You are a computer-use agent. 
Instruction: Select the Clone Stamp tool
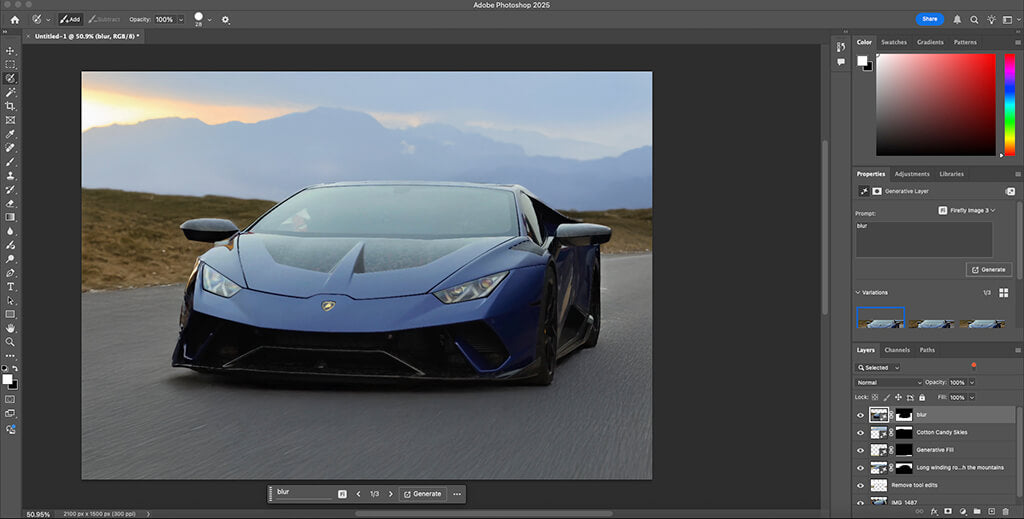10,176
